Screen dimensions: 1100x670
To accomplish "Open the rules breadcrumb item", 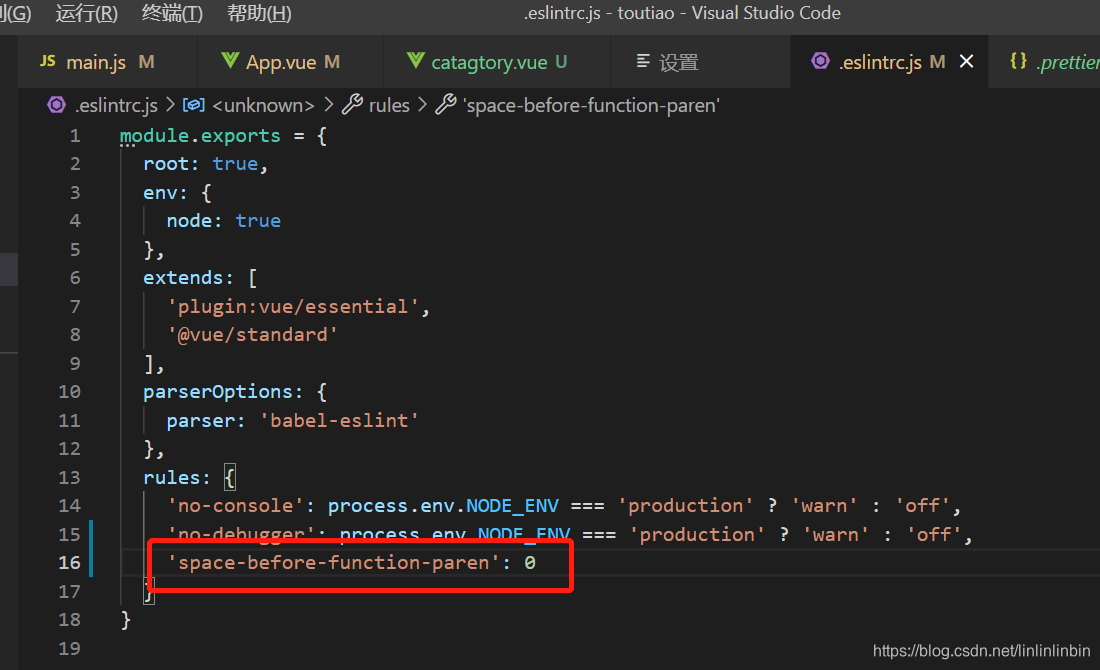I will pos(389,105).
